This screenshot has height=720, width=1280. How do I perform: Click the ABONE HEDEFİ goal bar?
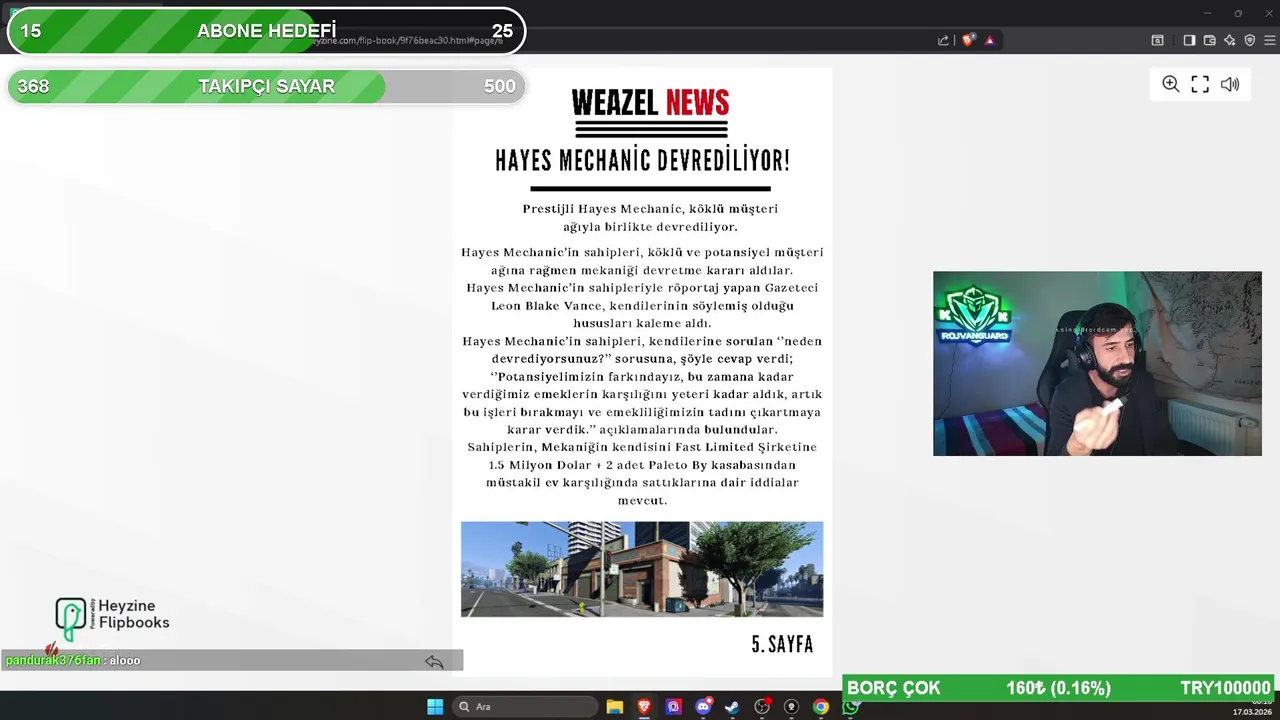click(266, 31)
